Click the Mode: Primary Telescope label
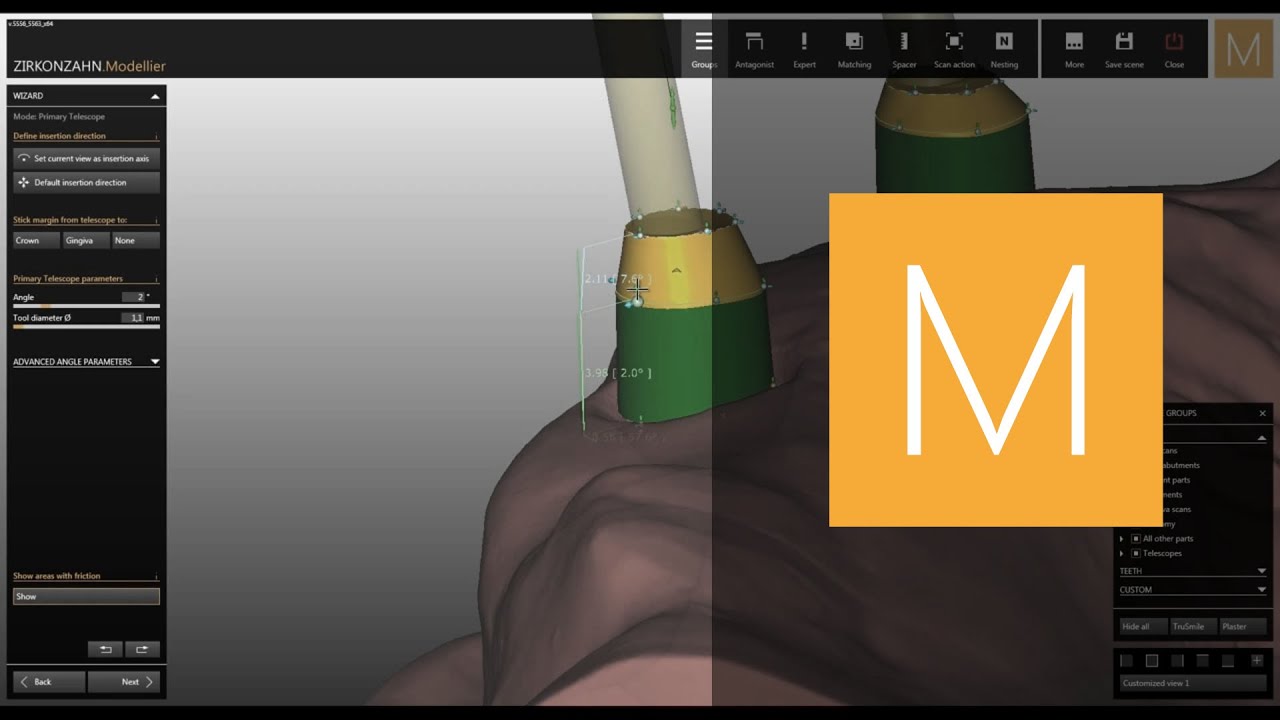 click(59, 117)
